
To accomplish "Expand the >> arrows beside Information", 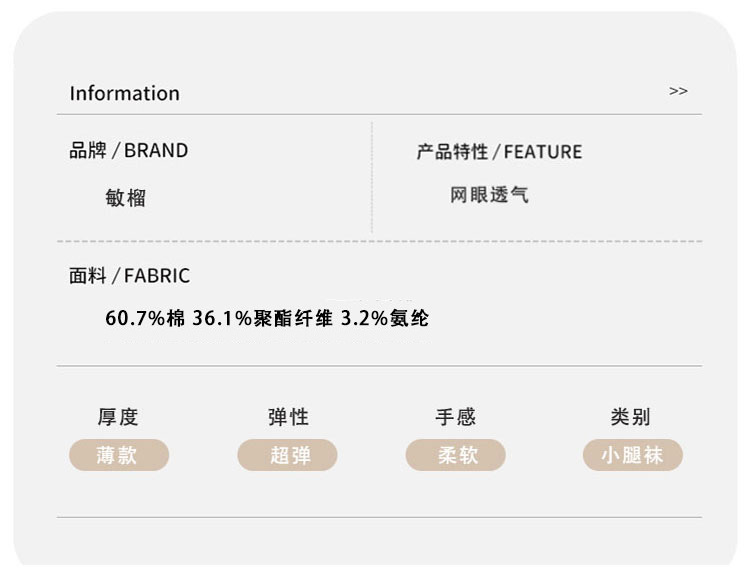I will pyautogui.click(x=678, y=91).
